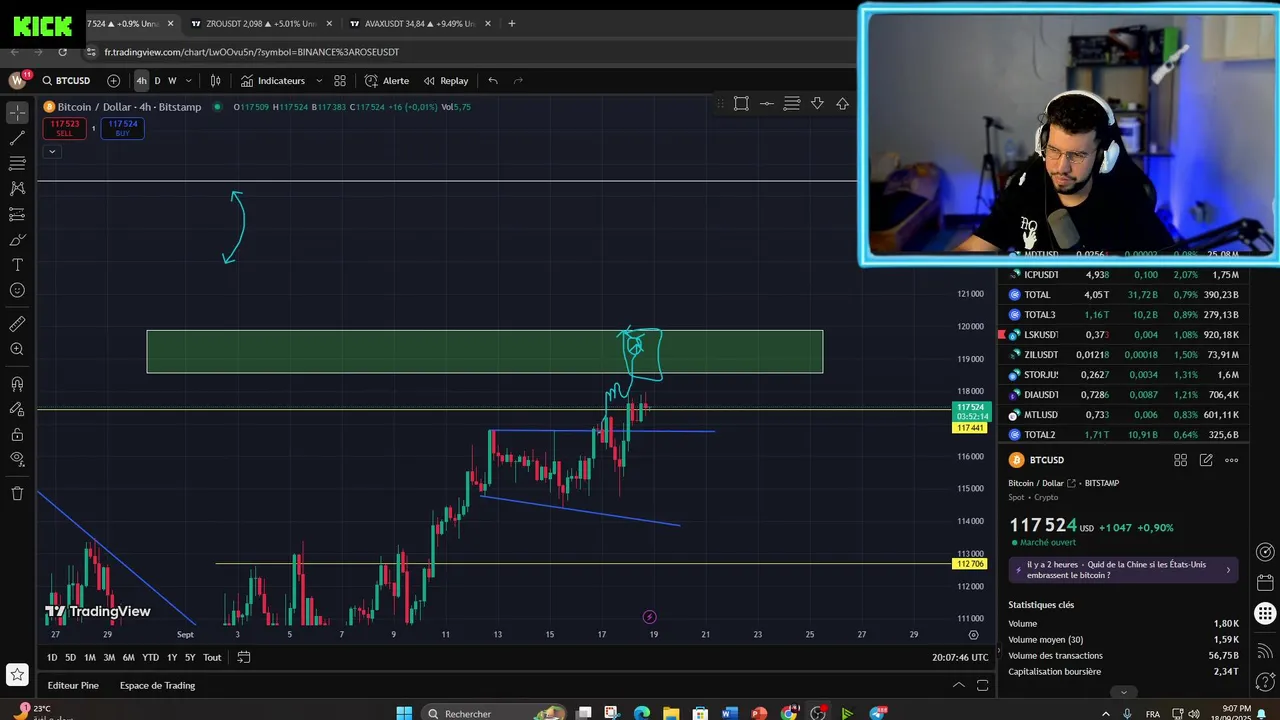Select the crosshair cursor tool
The height and width of the screenshot is (720, 1280).
tap(17, 112)
